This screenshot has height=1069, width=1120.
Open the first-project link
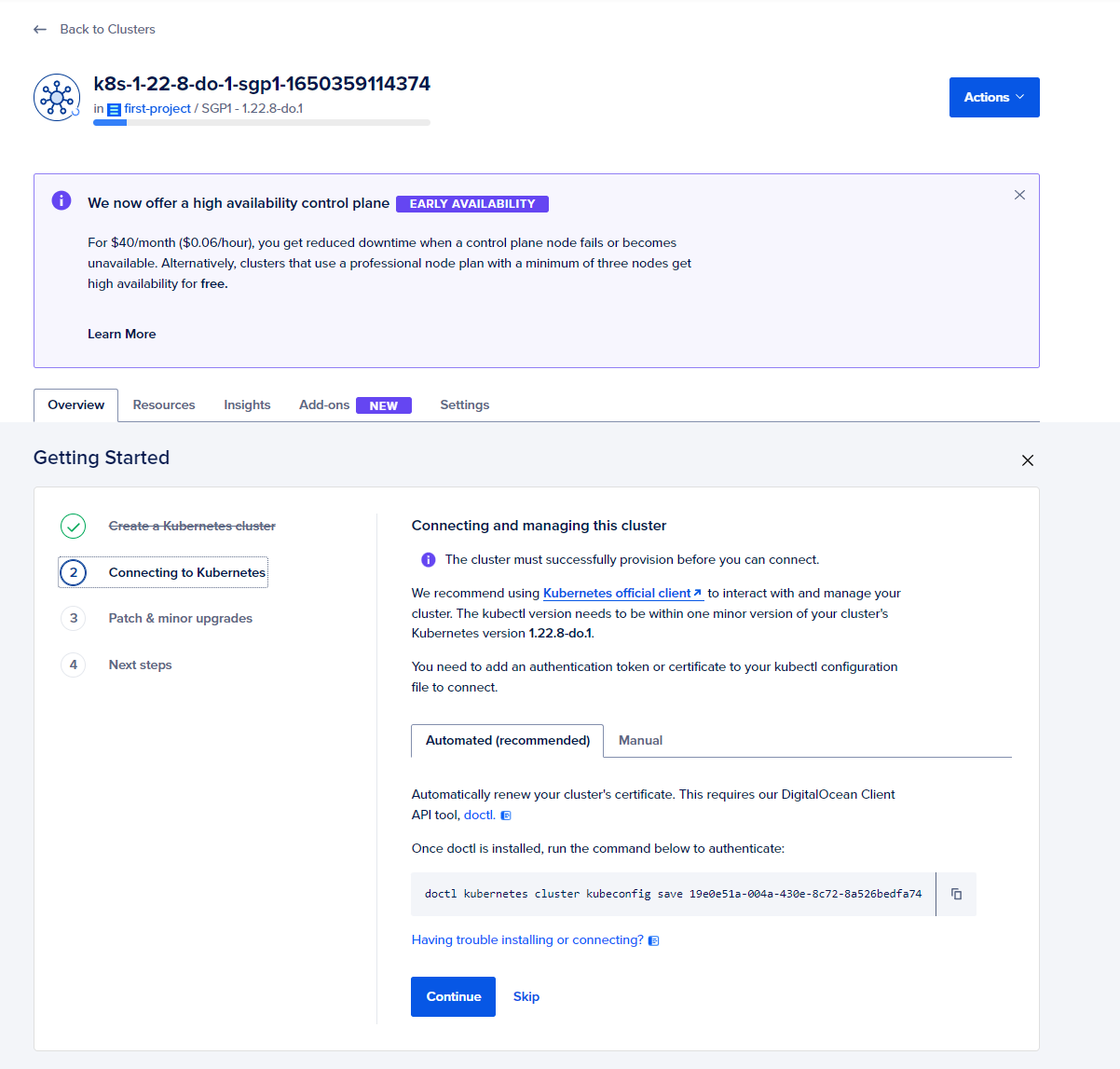[157, 109]
